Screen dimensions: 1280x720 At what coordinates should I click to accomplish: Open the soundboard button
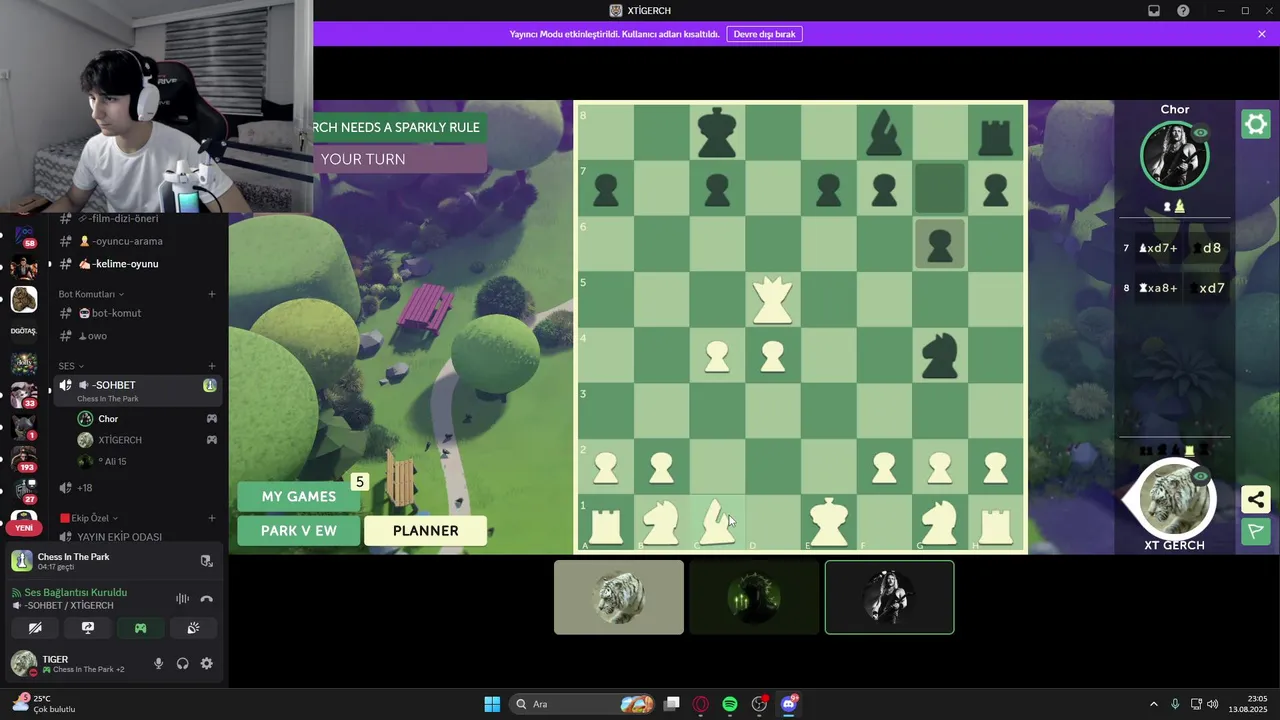pos(193,628)
